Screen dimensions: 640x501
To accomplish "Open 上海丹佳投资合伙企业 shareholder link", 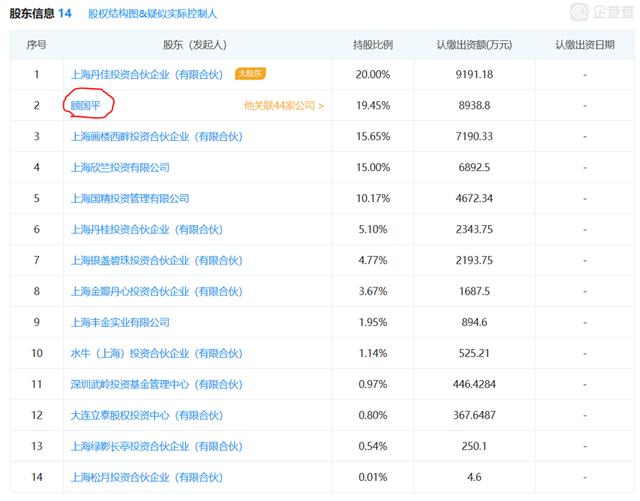I will pyautogui.click(x=147, y=75).
